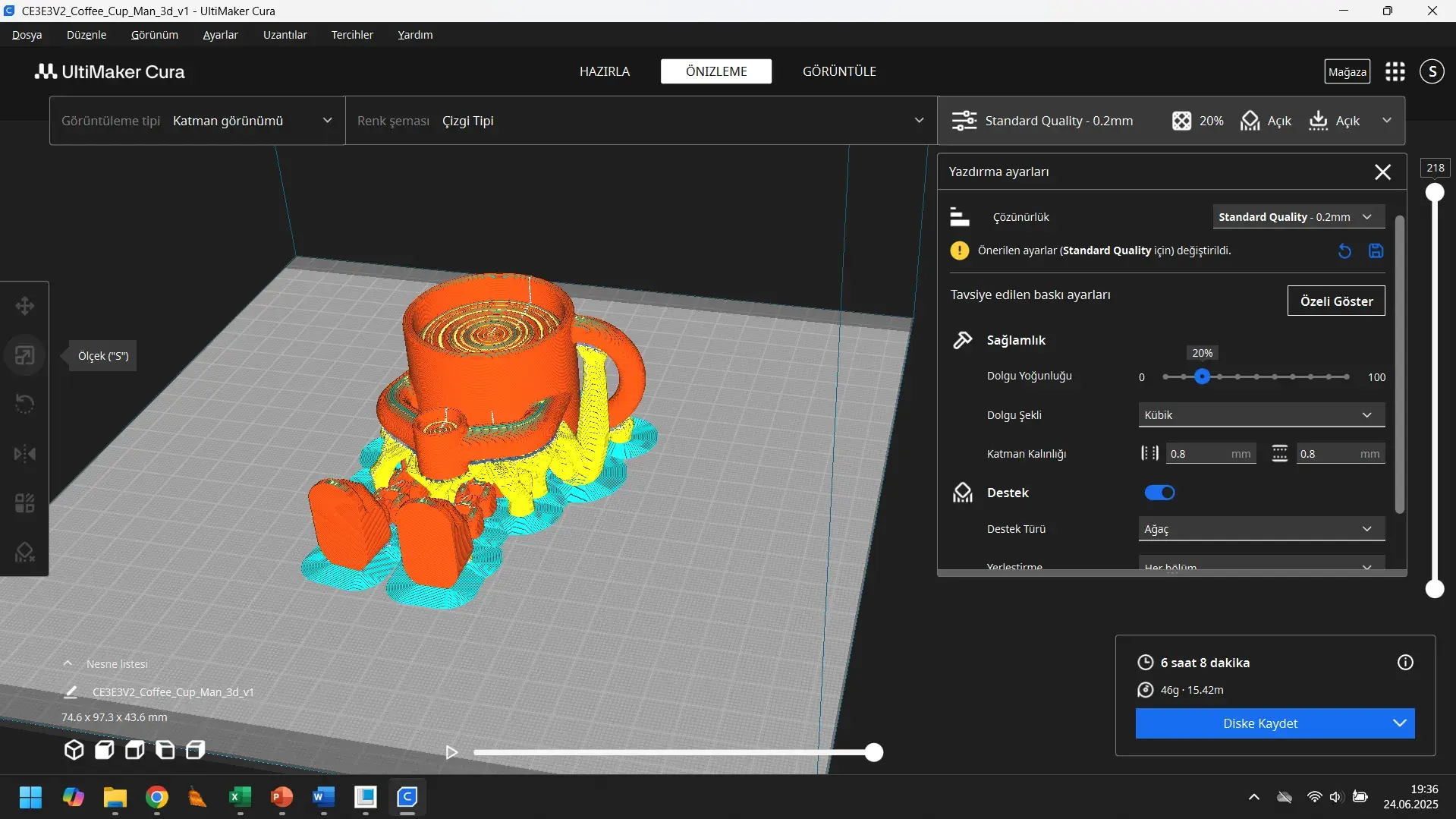
Task: Select the Support Blocker tool
Action: click(25, 552)
